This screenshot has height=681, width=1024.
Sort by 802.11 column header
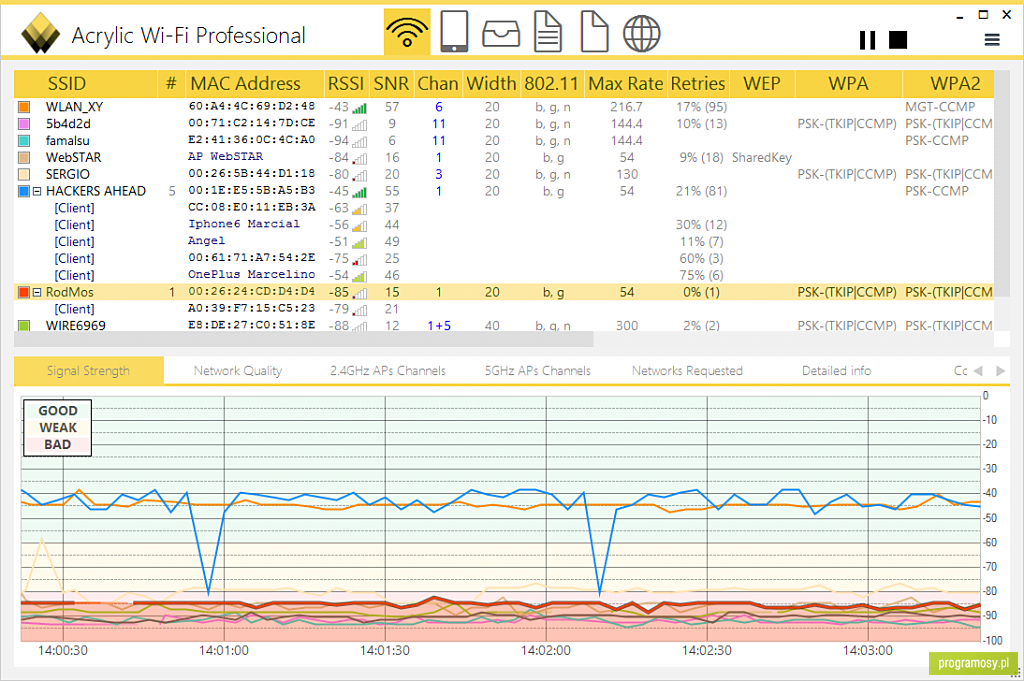552,84
